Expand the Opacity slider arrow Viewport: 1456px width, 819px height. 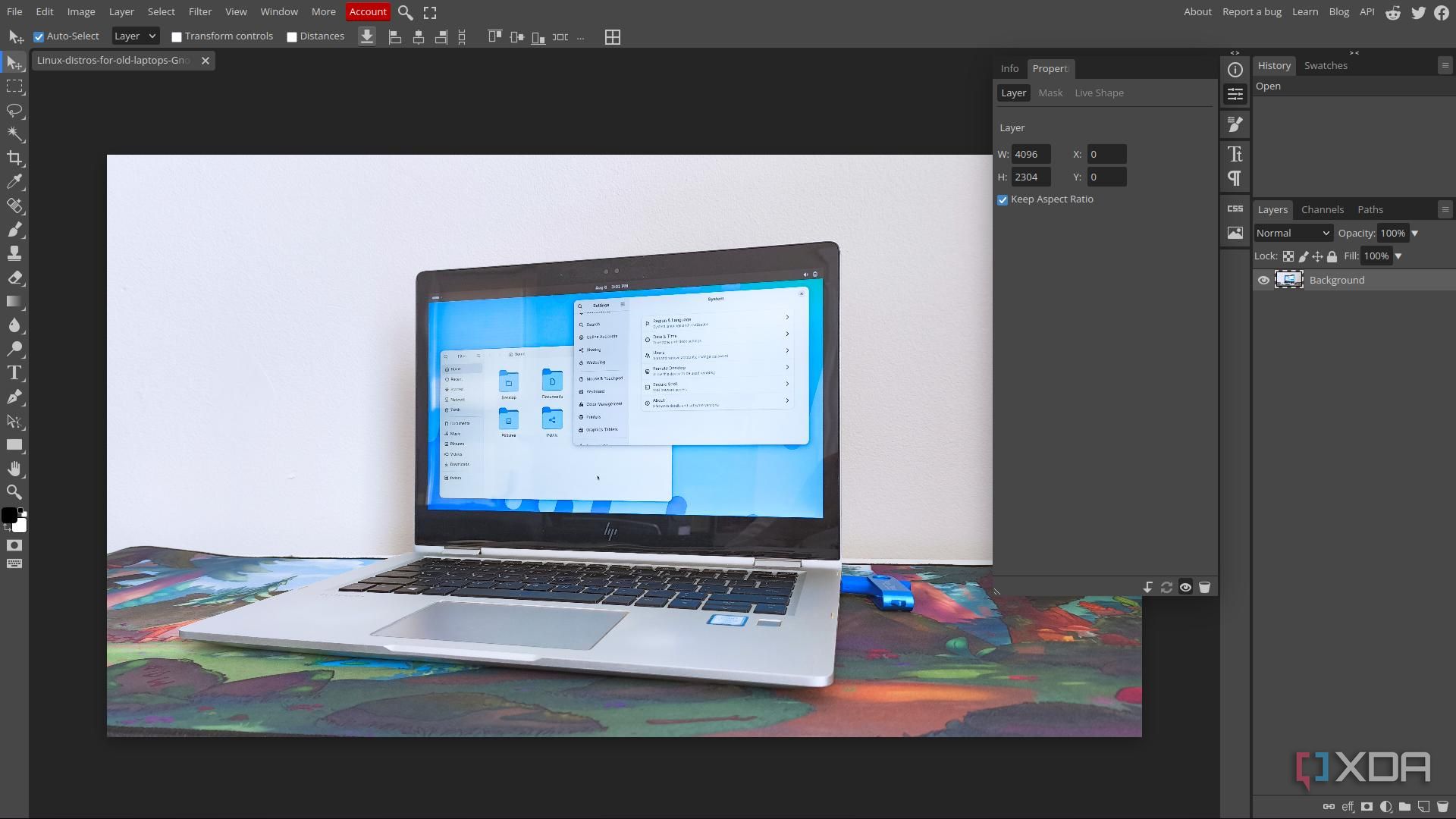tap(1414, 234)
